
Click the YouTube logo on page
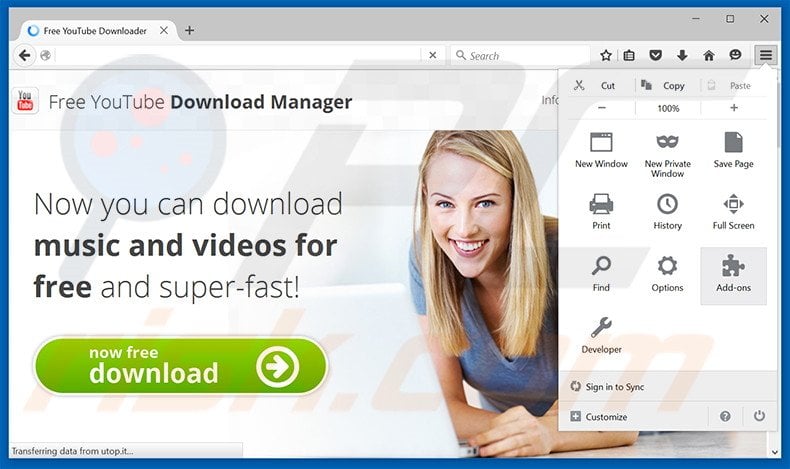coord(25,100)
